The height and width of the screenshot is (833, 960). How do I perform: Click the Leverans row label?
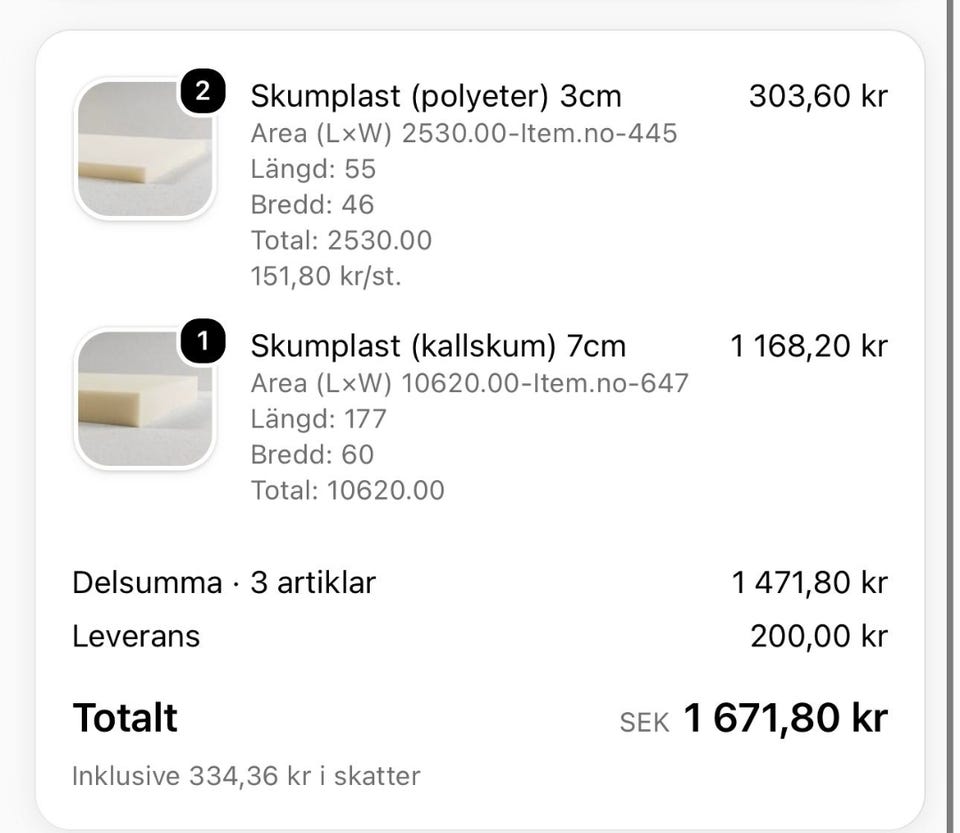coord(136,637)
